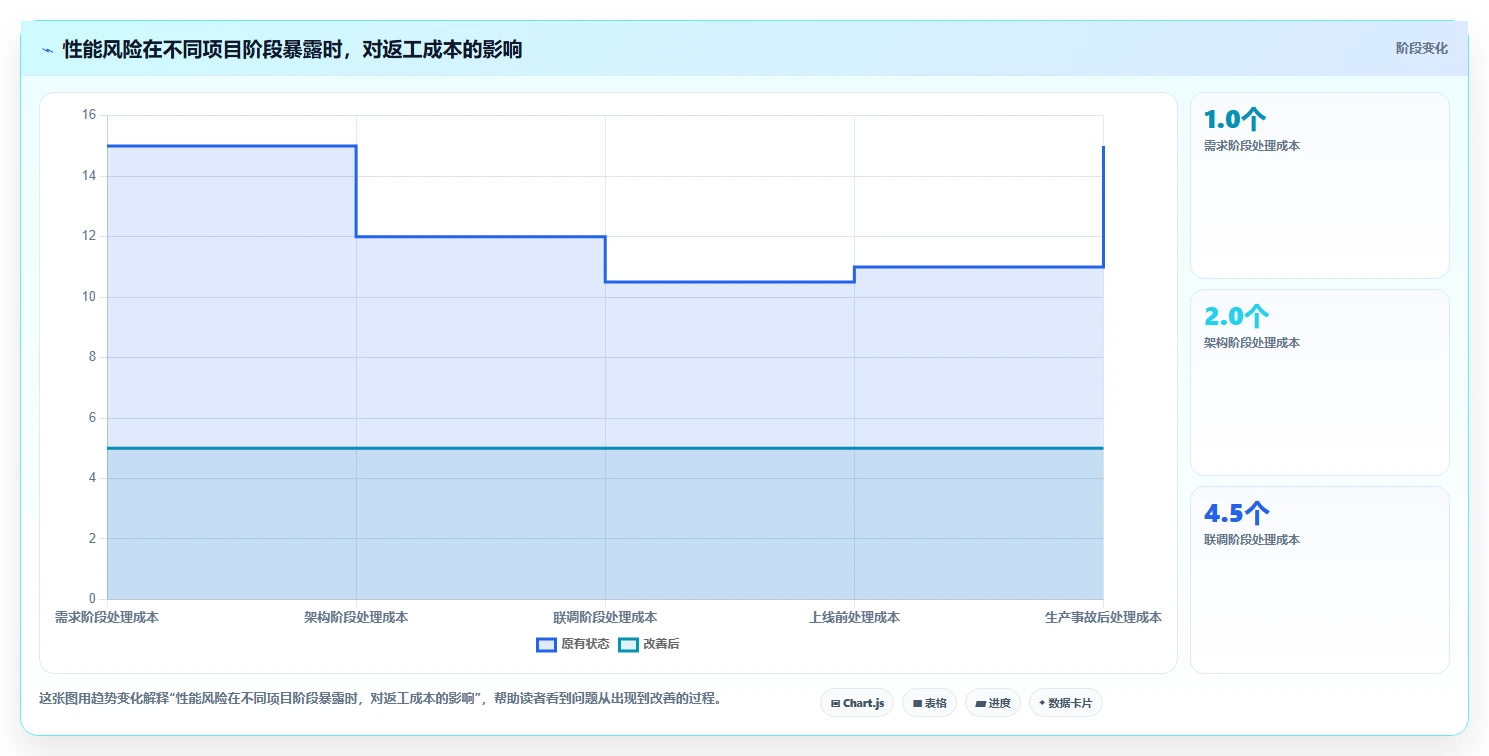This screenshot has height=756, width=1489.
Task: Click the description text below the chart
Action: tap(380, 698)
